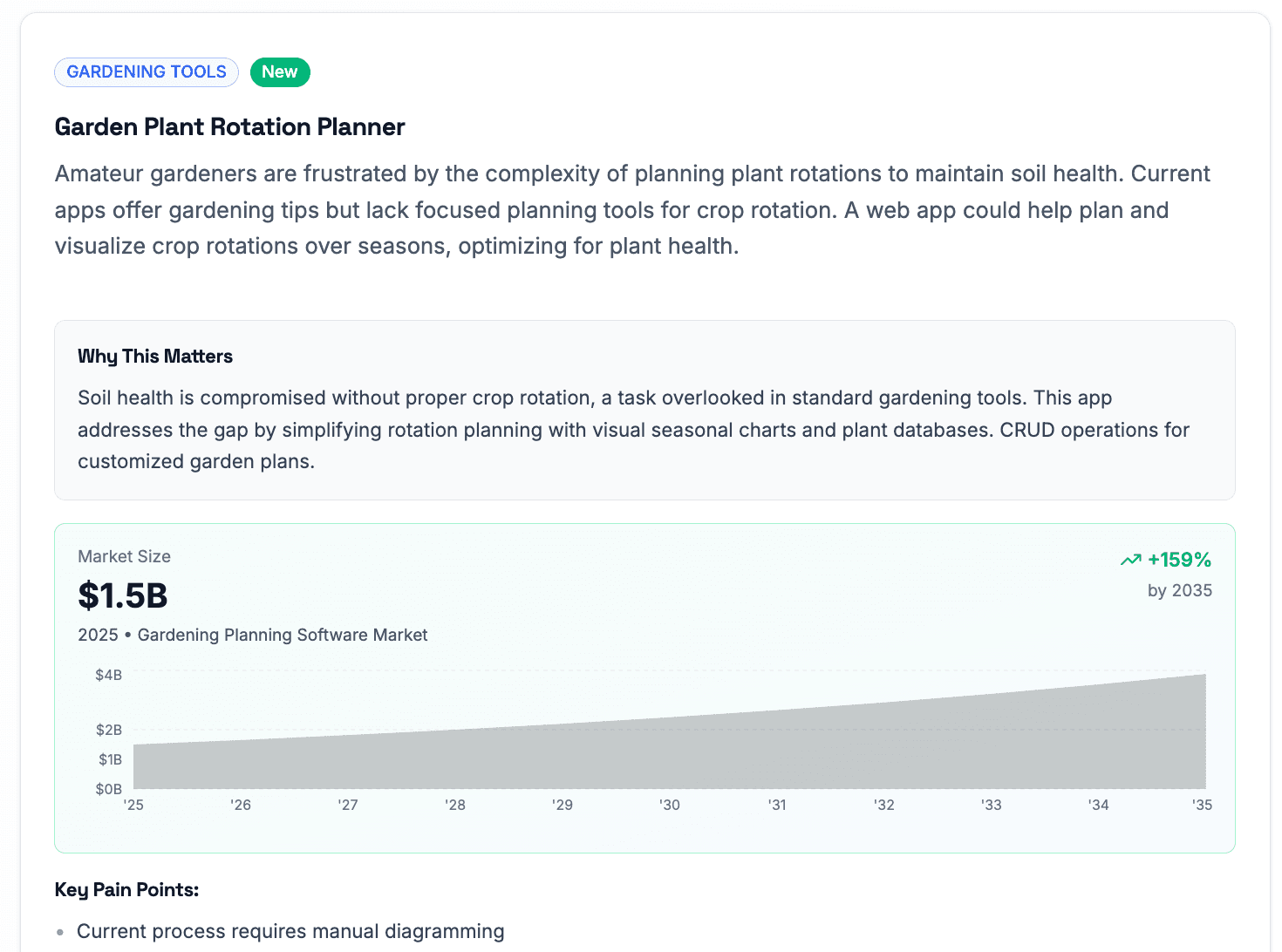Viewport: 1282px width, 952px height.
Task: Select the '30 midpoint on the chart timeline
Action: pyautogui.click(x=669, y=805)
